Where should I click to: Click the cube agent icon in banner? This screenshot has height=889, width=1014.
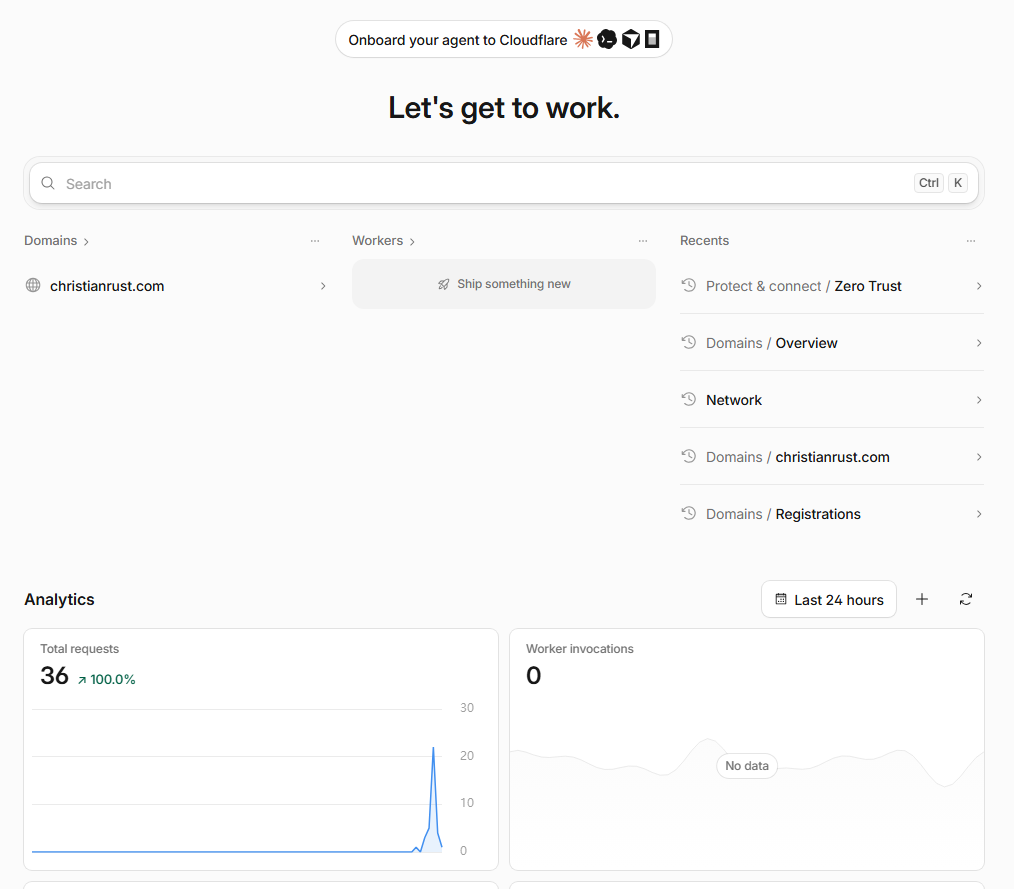coord(631,39)
